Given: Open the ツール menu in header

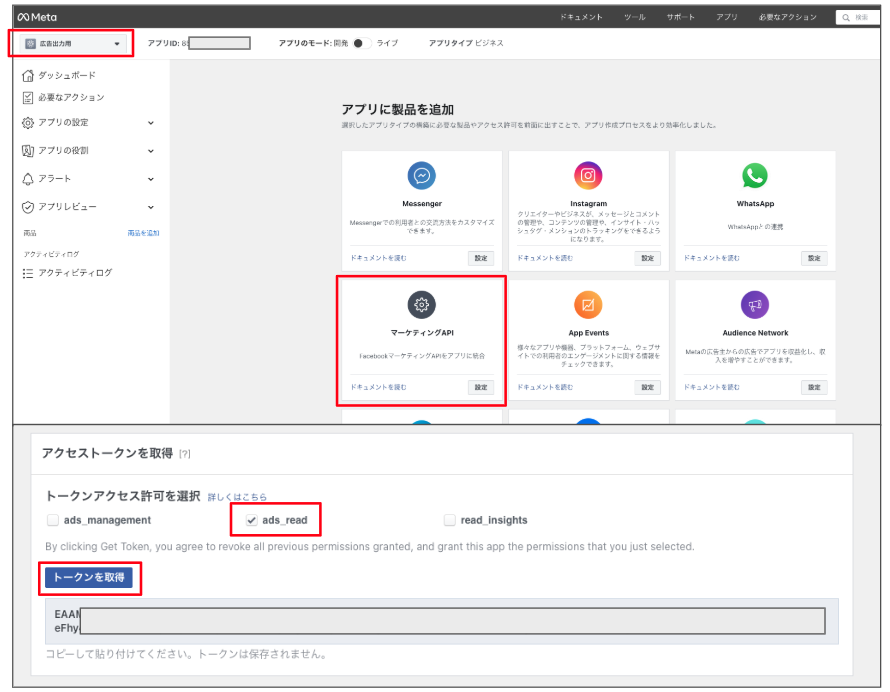Looking at the screenshot, I should tap(634, 17).
